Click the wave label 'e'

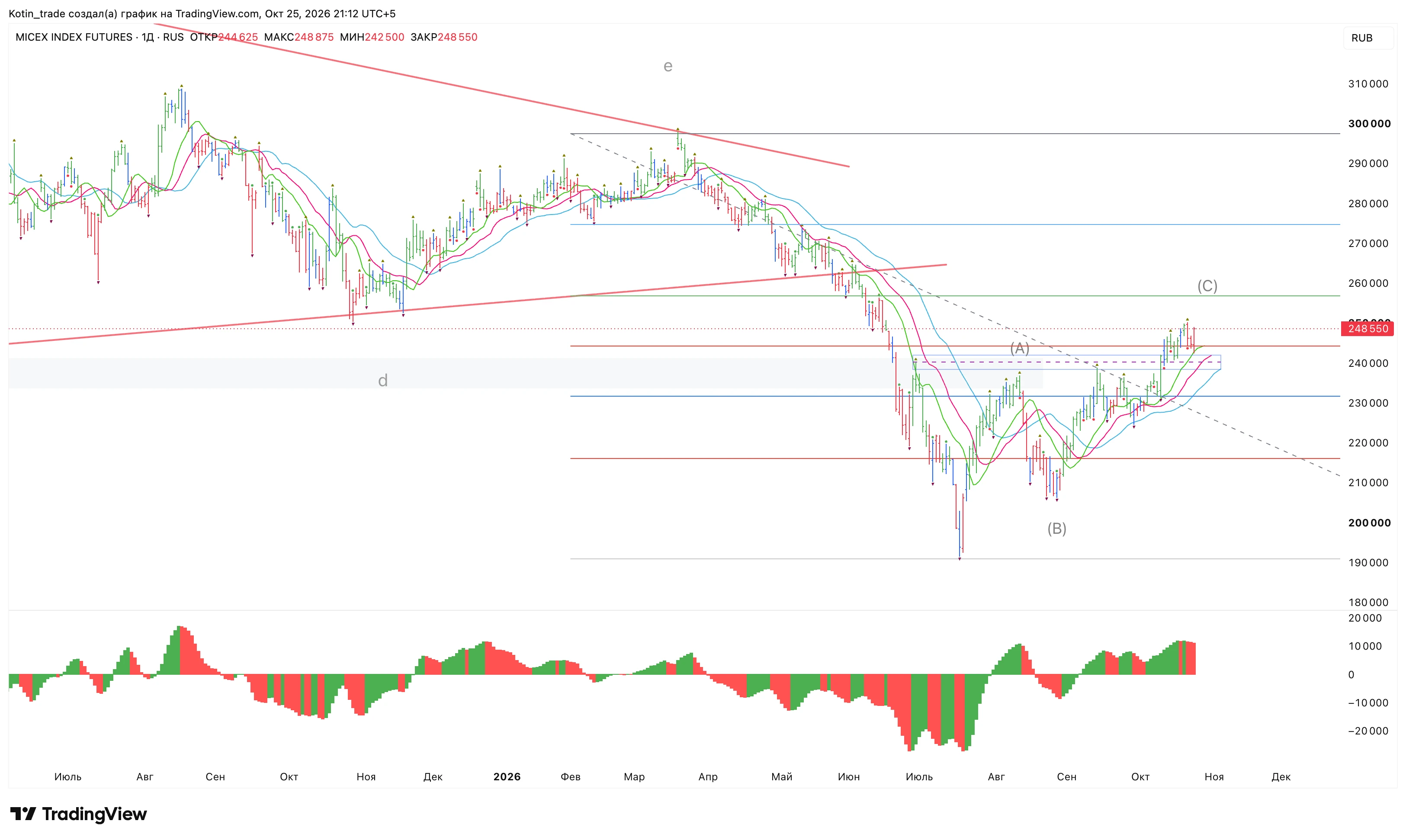668,66
